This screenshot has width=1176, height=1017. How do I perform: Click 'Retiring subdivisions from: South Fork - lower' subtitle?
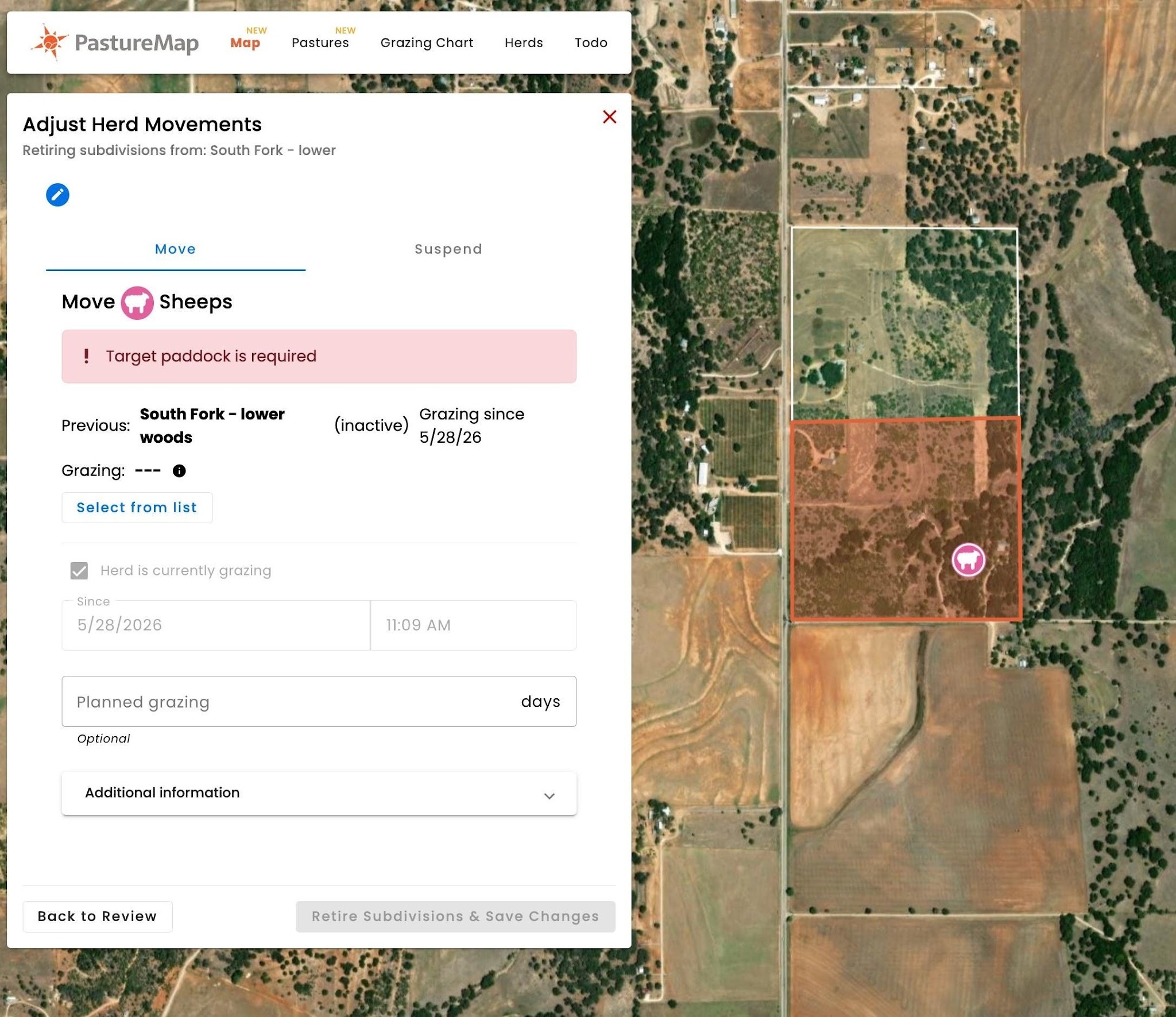coord(179,150)
